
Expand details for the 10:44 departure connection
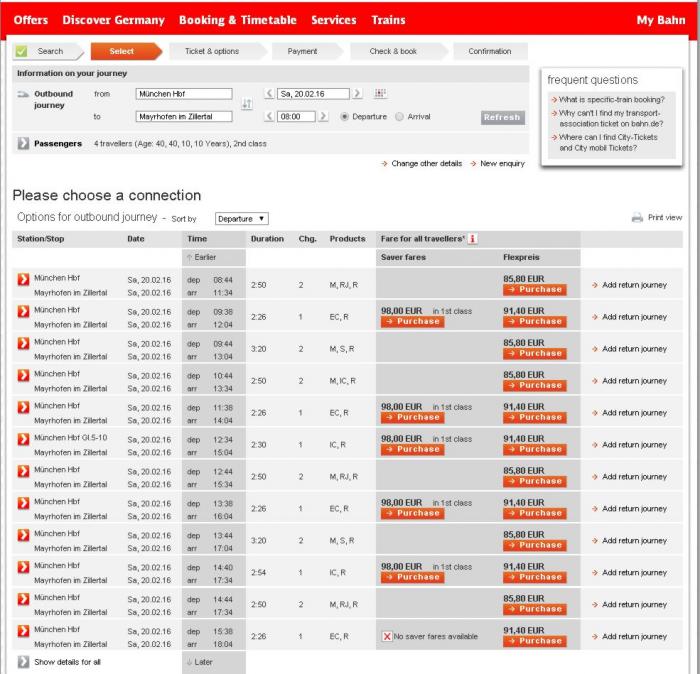click(23, 375)
